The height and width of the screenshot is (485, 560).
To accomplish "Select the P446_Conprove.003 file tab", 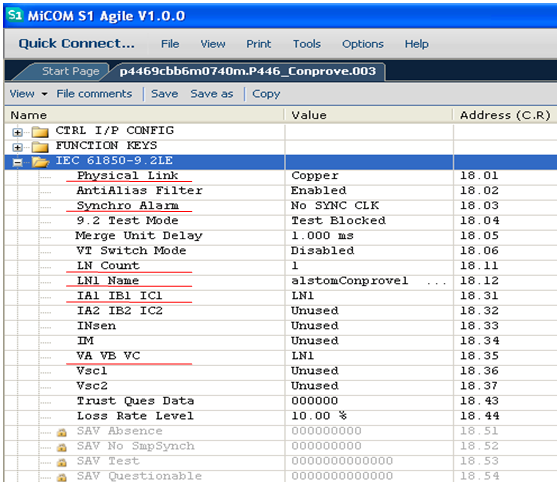I will [248, 71].
